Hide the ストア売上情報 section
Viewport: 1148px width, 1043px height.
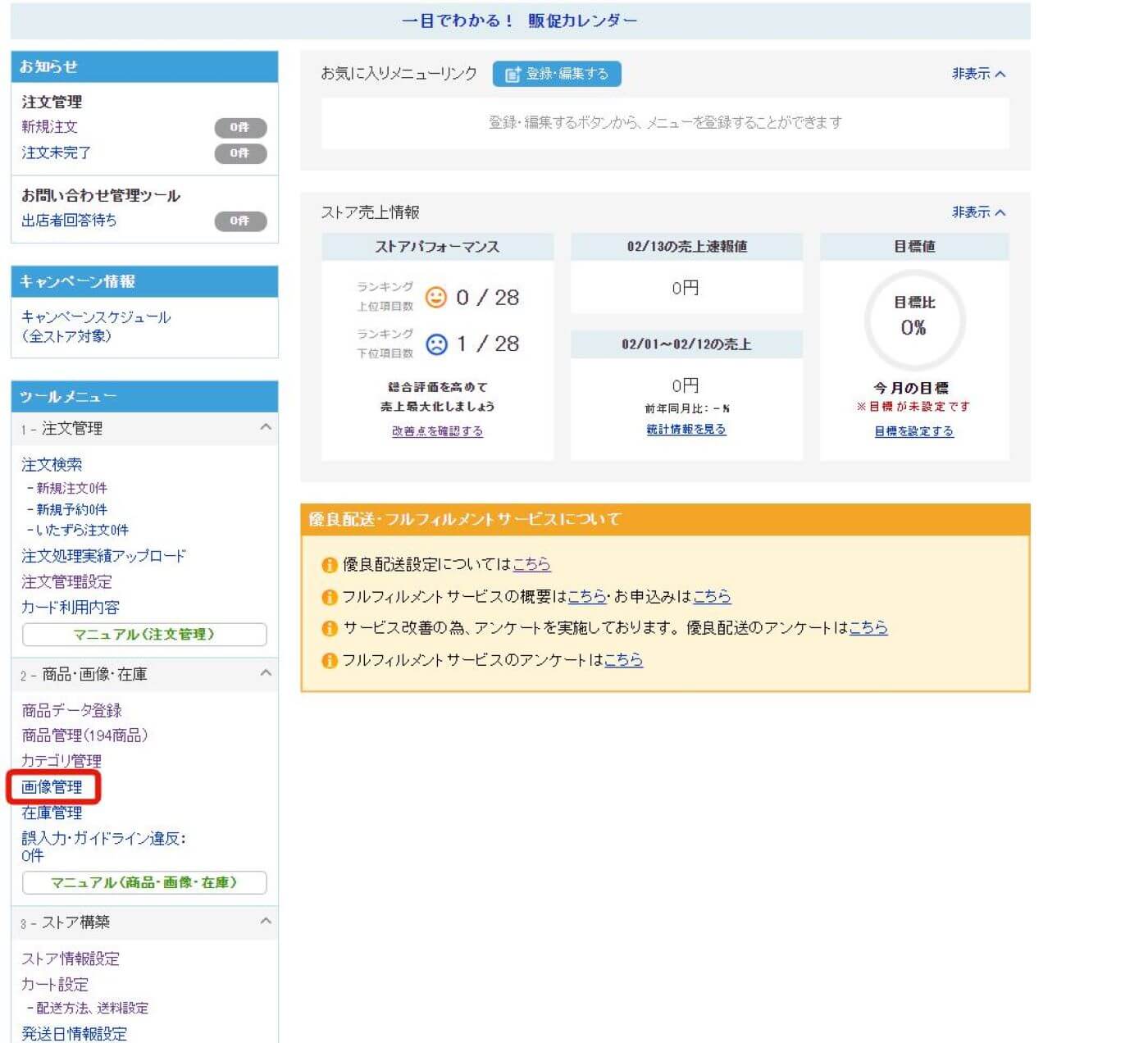click(977, 212)
